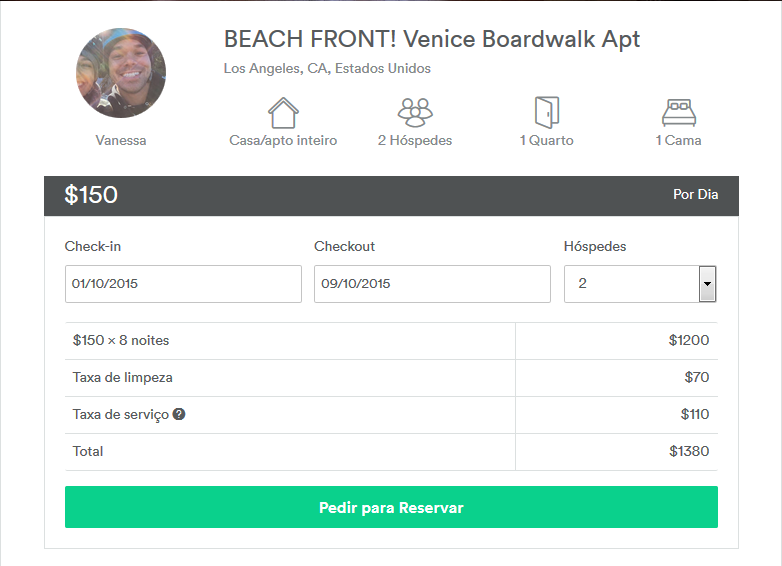Click the guests icon above 2 Hóspedes

coord(415,112)
